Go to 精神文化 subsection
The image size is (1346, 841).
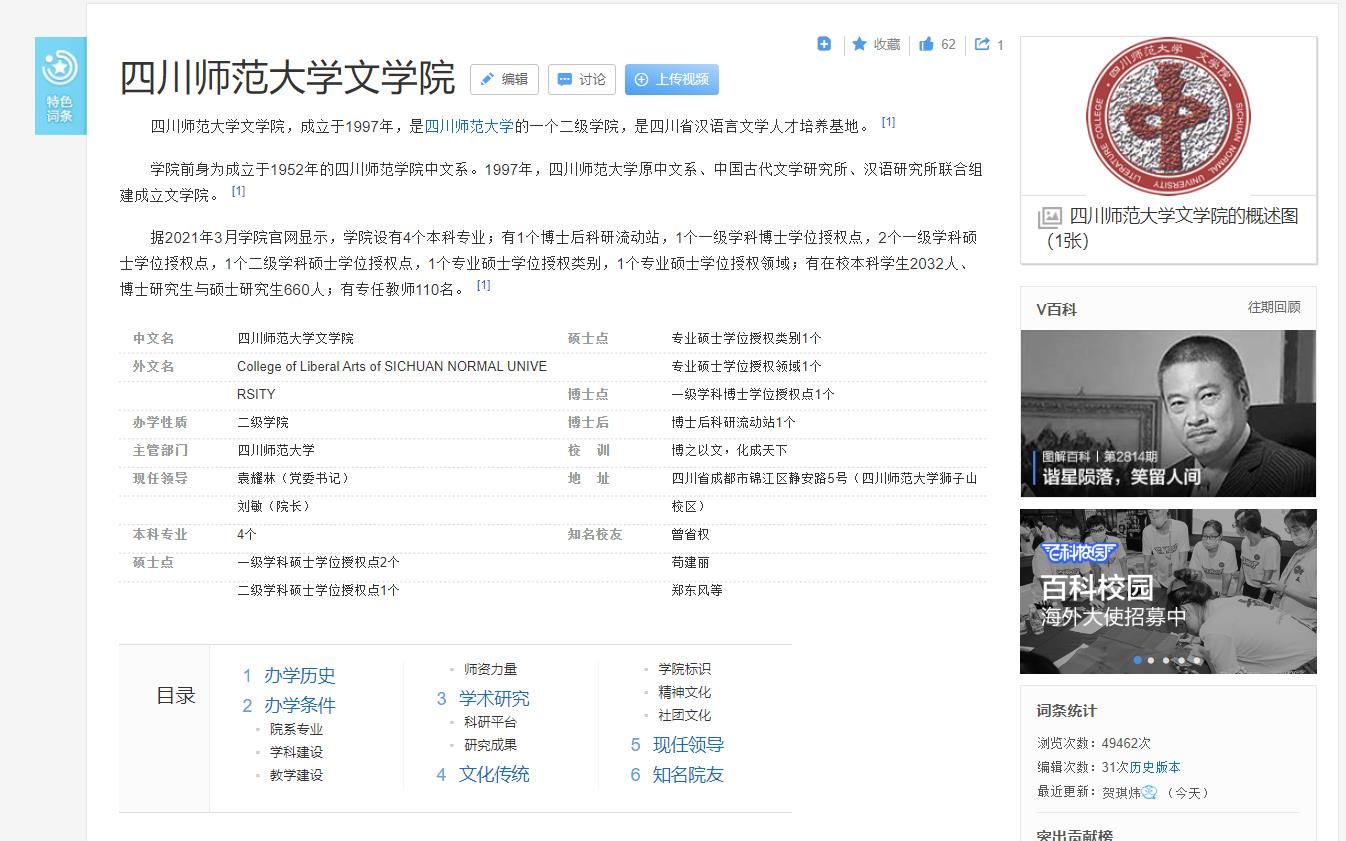click(684, 692)
